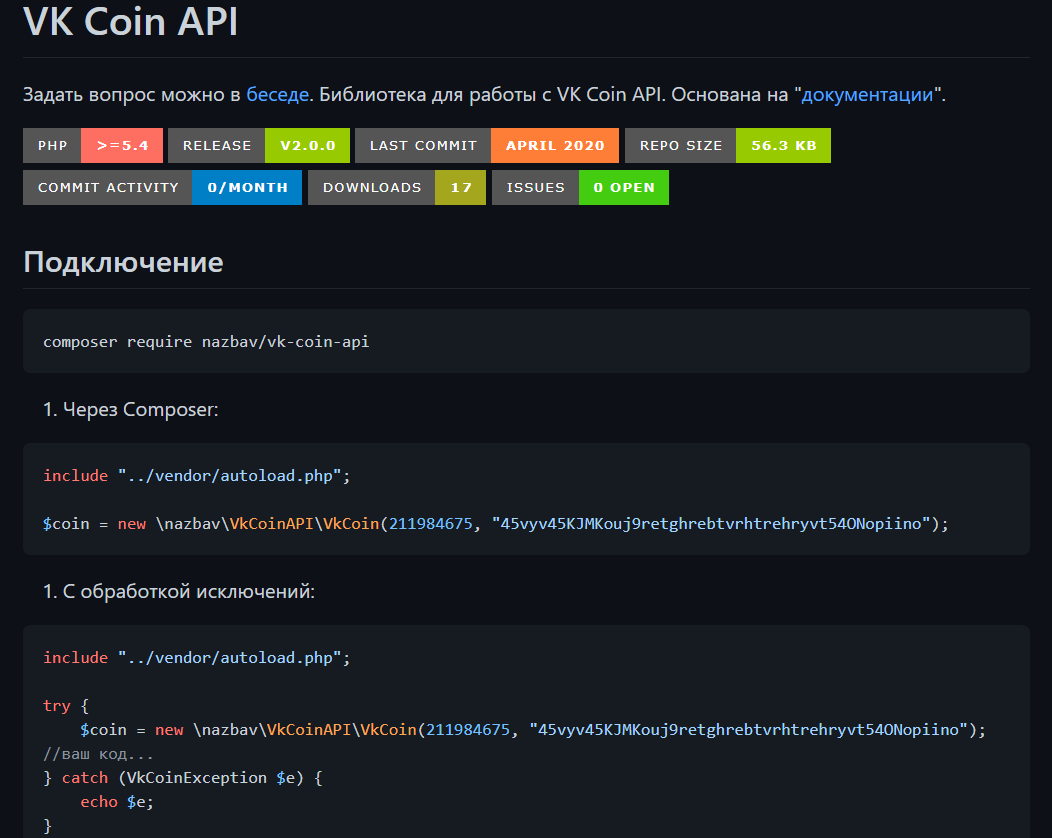Click the '1. Через Composer:' list item

[x=131, y=409]
